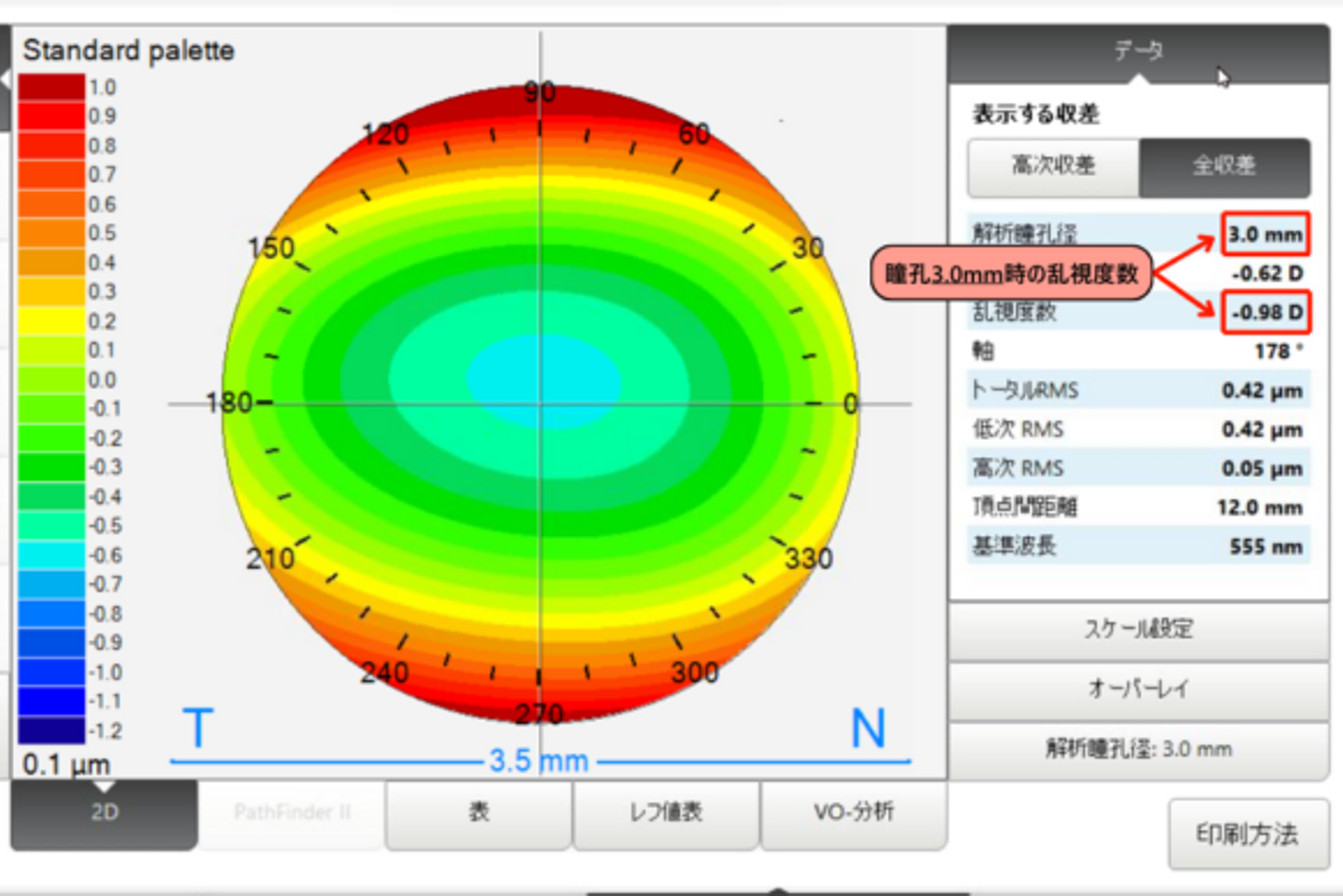Screen dimensions: 1343x896
Task: Click the 60 degree axis label
Action: pyautogui.click(x=694, y=135)
